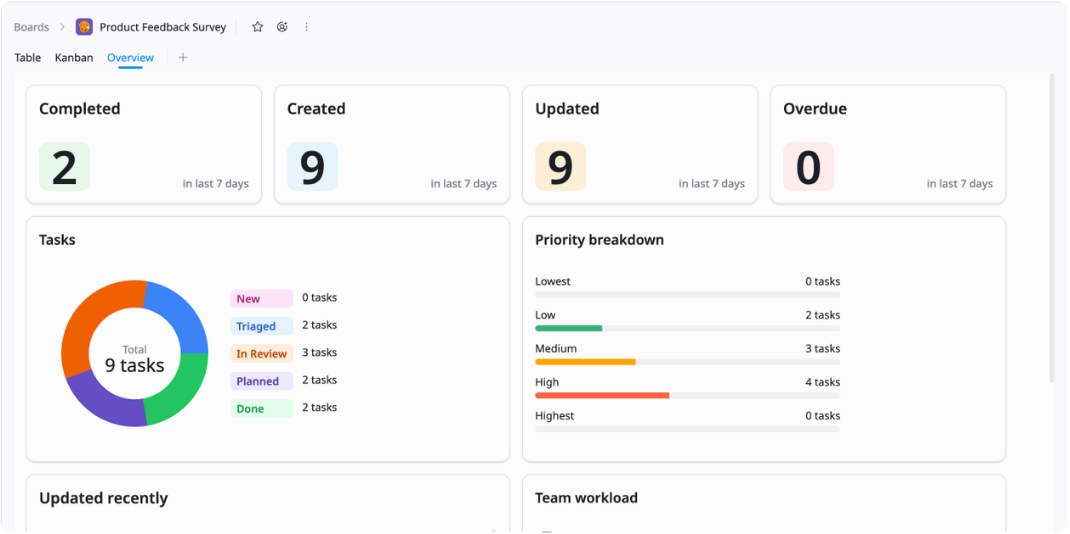The height and width of the screenshot is (534, 1070).
Task: Click the vertical scrollbar on right
Action: coord(1054,228)
